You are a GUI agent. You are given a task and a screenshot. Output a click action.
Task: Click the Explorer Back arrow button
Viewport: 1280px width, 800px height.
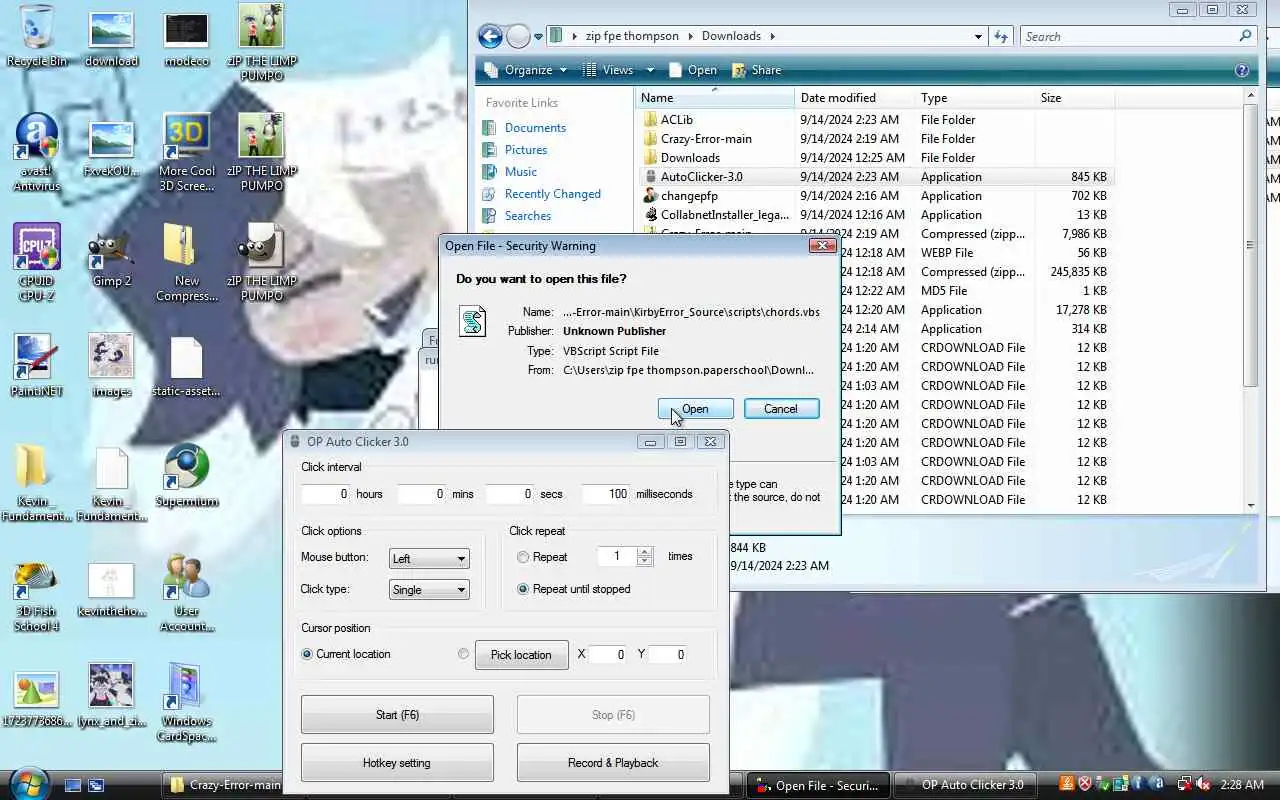pyautogui.click(x=490, y=37)
